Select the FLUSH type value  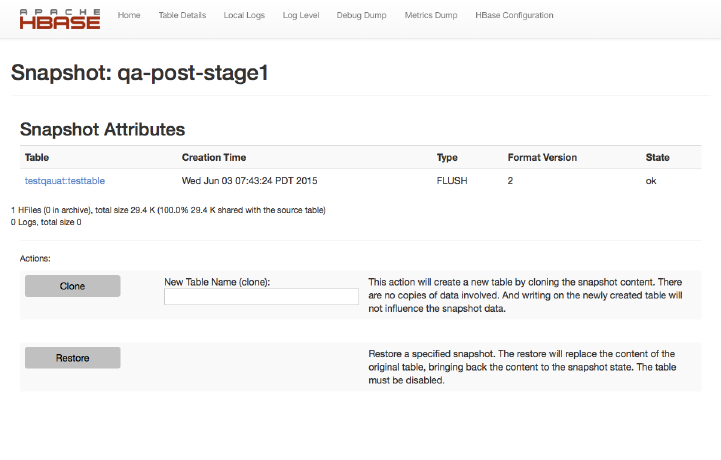click(x=452, y=181)
